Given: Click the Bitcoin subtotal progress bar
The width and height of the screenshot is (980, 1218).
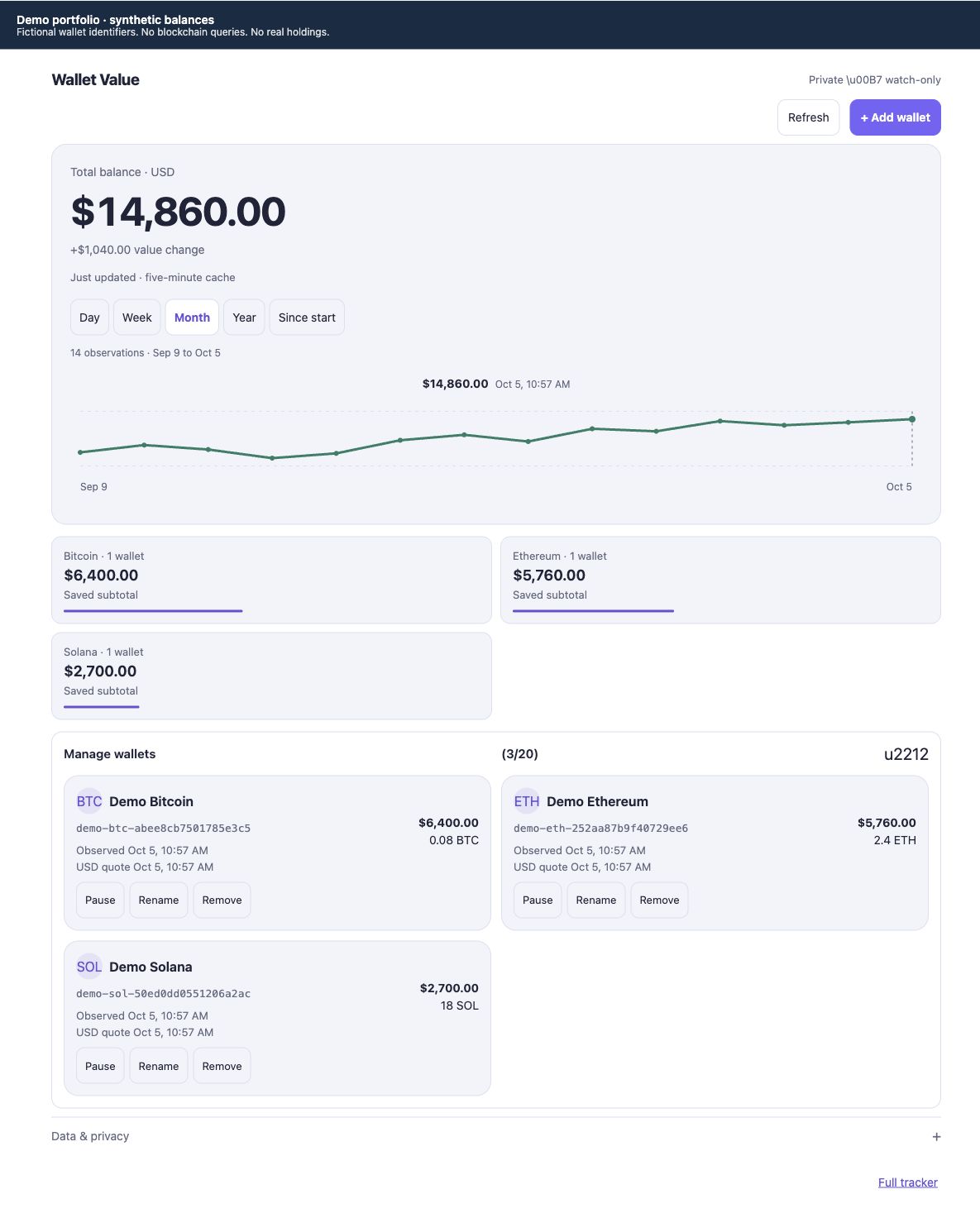Looking at the screenshot, I should click(x=153, y=611).
